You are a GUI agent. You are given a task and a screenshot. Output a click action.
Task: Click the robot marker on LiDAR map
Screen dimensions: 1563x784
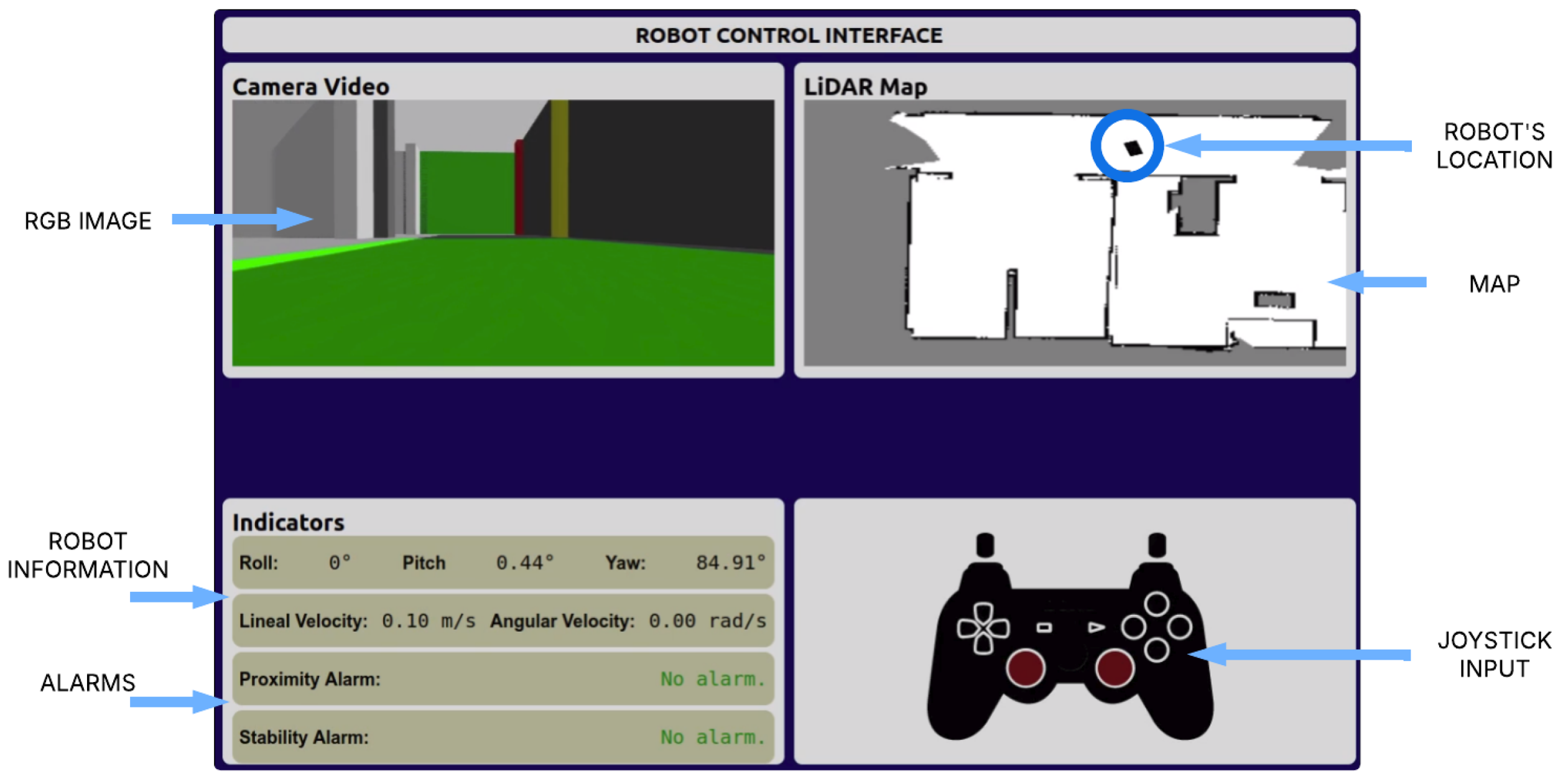(1133, 148)
